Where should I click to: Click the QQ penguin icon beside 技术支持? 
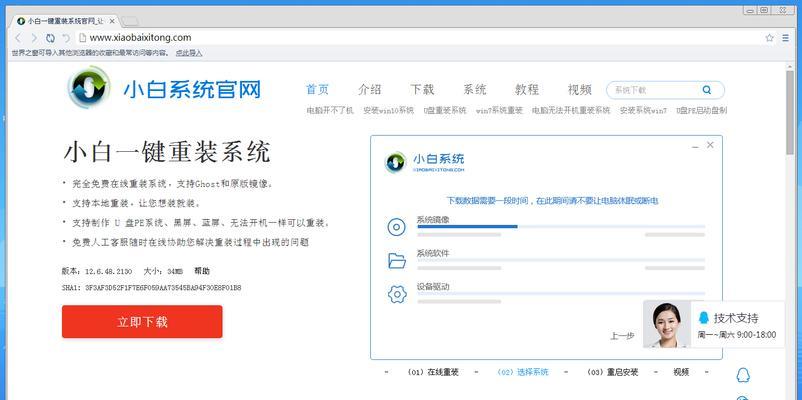click(x=704, y=318)
